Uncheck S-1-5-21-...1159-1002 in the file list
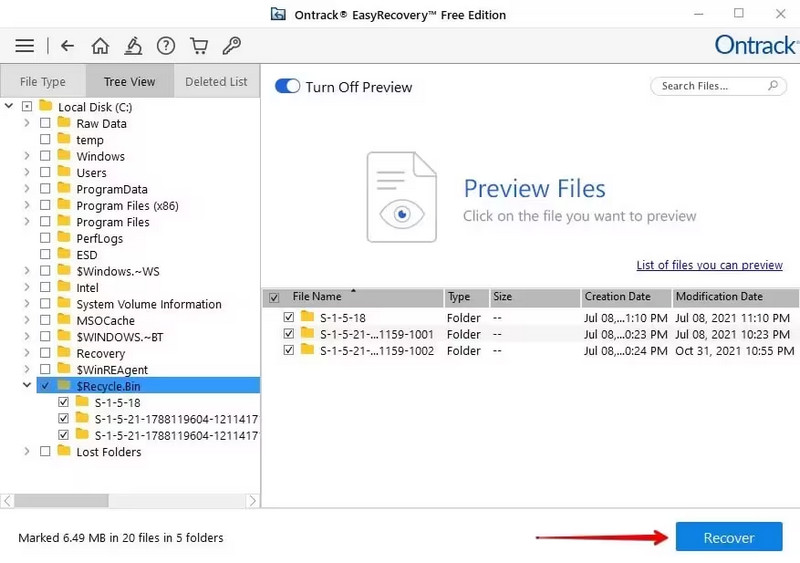The image size is (800, 563). coord(289,350)
